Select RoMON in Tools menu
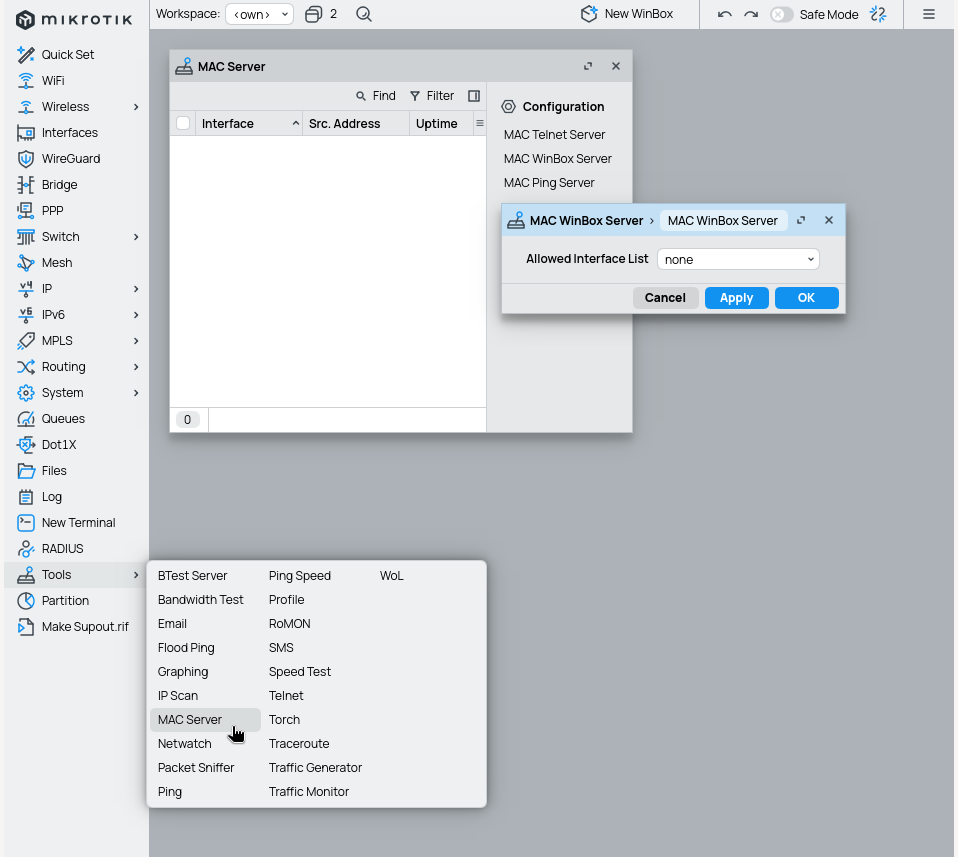 tap(290, 624)
